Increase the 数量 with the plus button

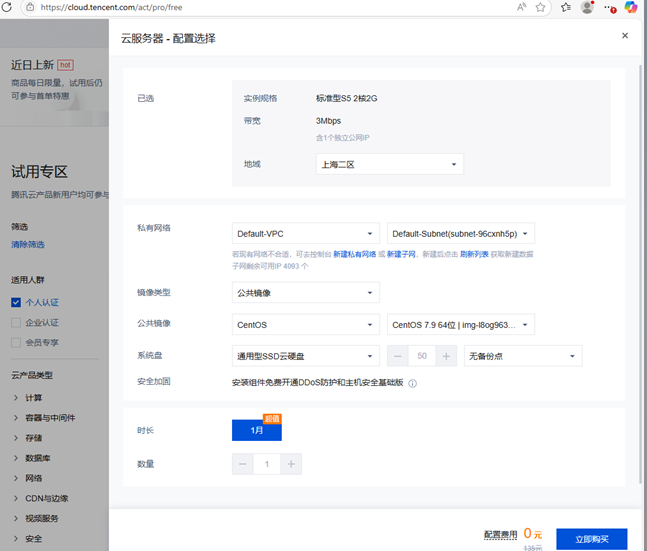coord(291,464)
